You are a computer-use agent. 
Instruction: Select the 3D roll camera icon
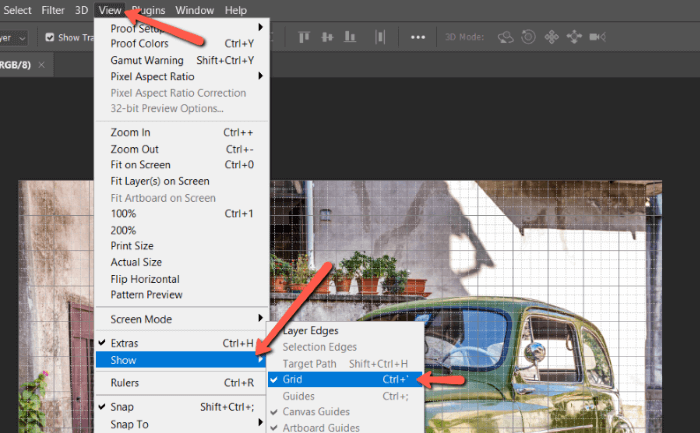pos(529,37)
